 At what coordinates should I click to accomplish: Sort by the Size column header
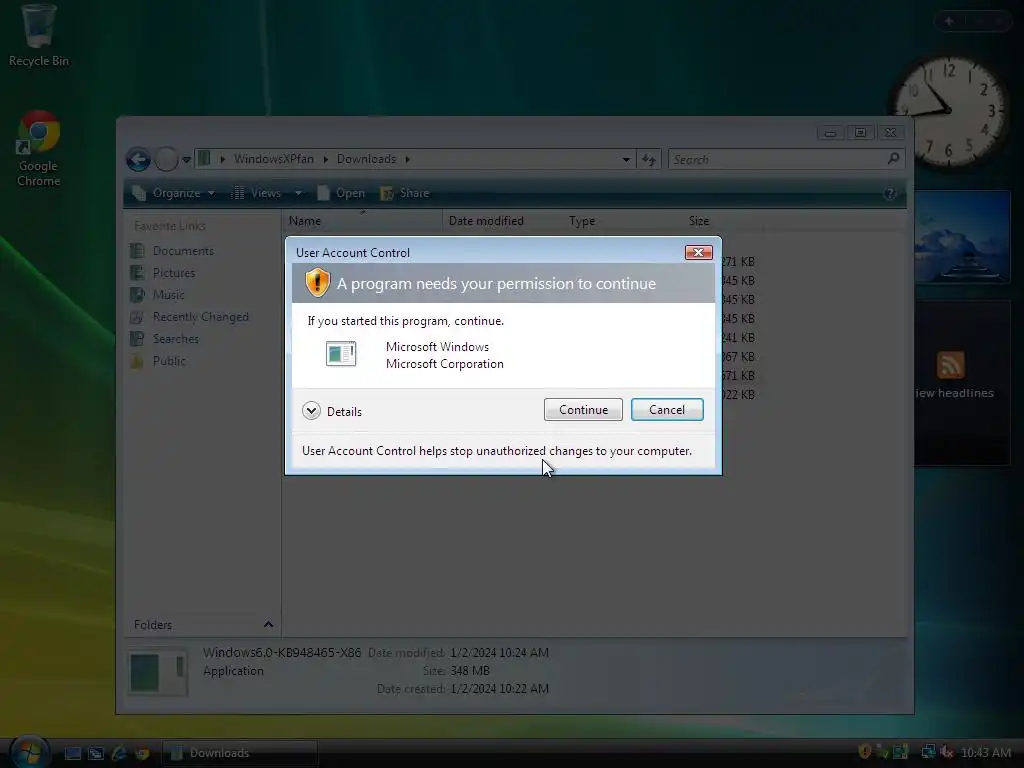pos(722,221)
